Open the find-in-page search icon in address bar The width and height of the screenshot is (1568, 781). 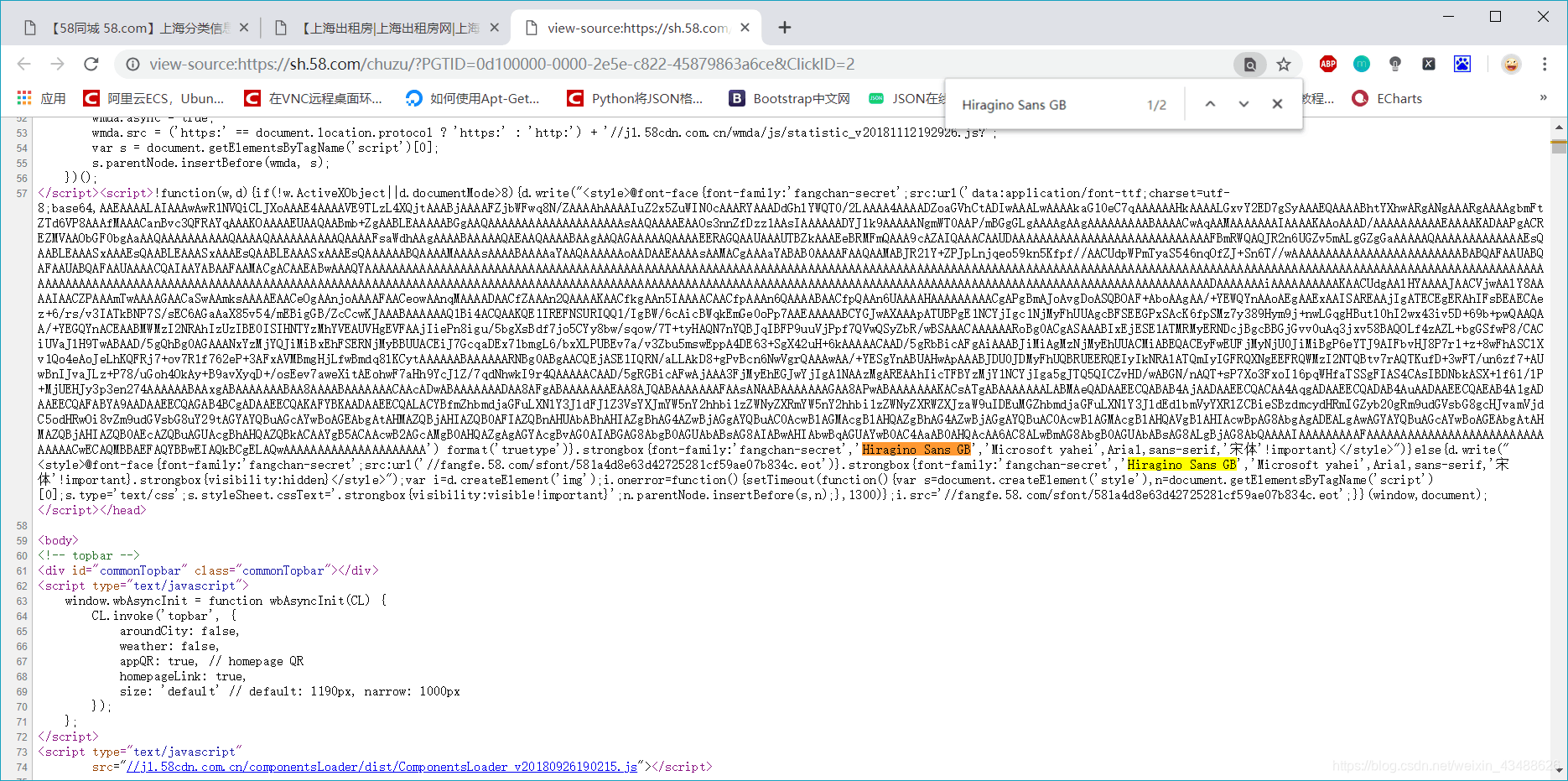1249,65
